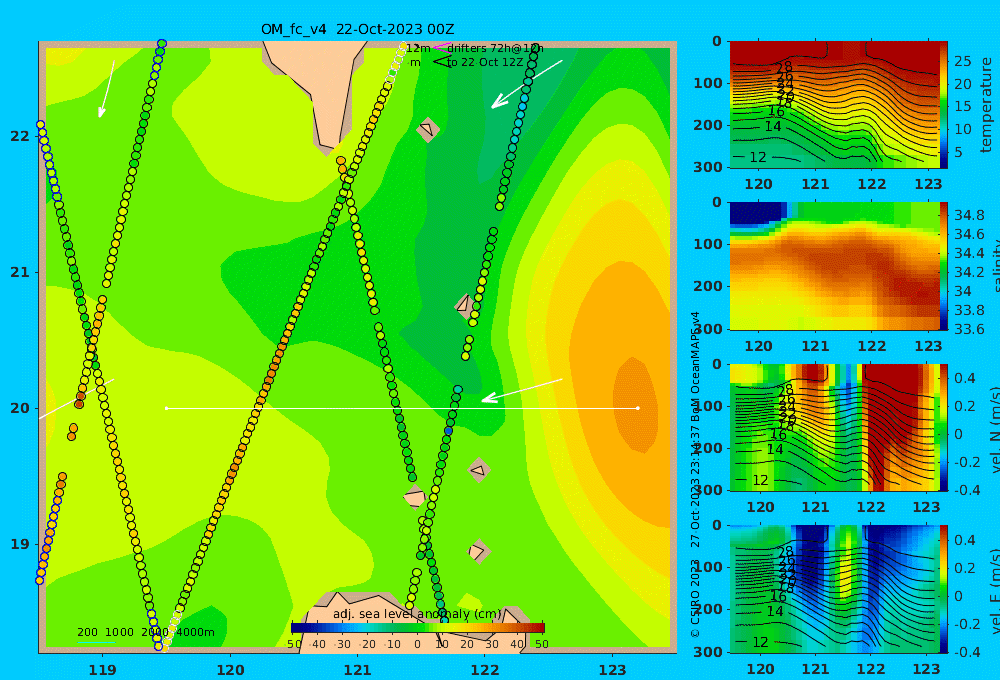Open the vel. E velocity section panel
This screenshot has width=1000, height=680.
click(835, 589)
